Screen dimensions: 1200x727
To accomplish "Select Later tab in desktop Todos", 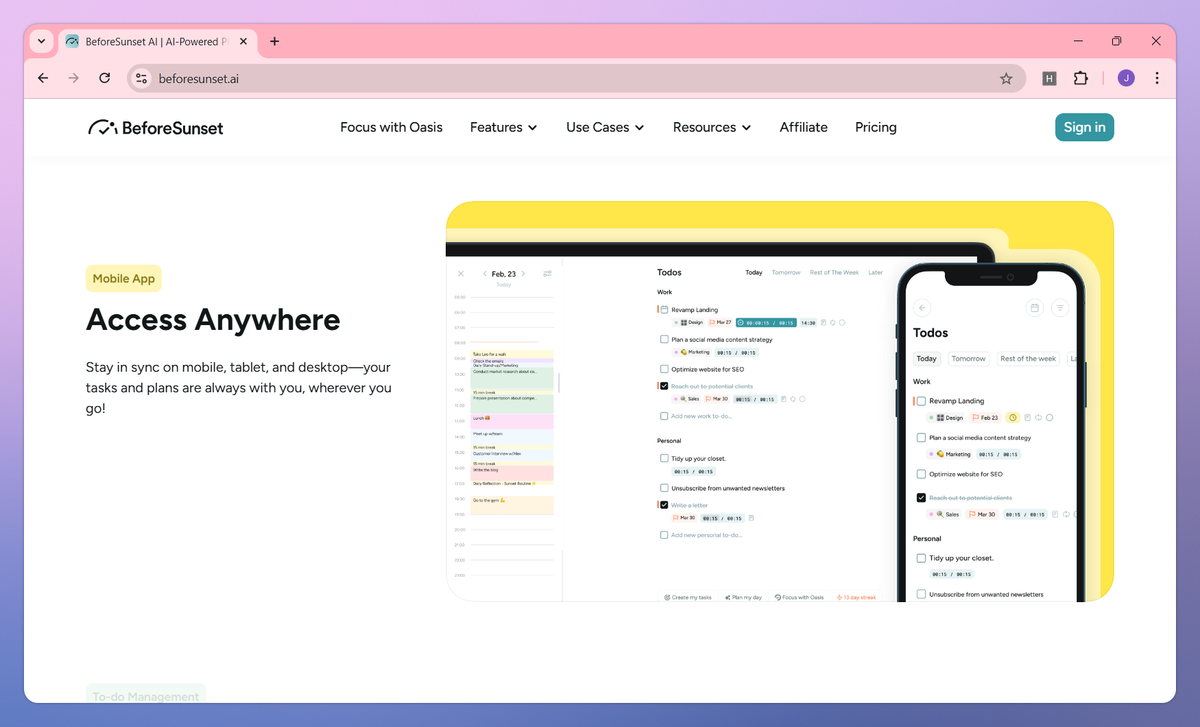I will click(875, 272).
